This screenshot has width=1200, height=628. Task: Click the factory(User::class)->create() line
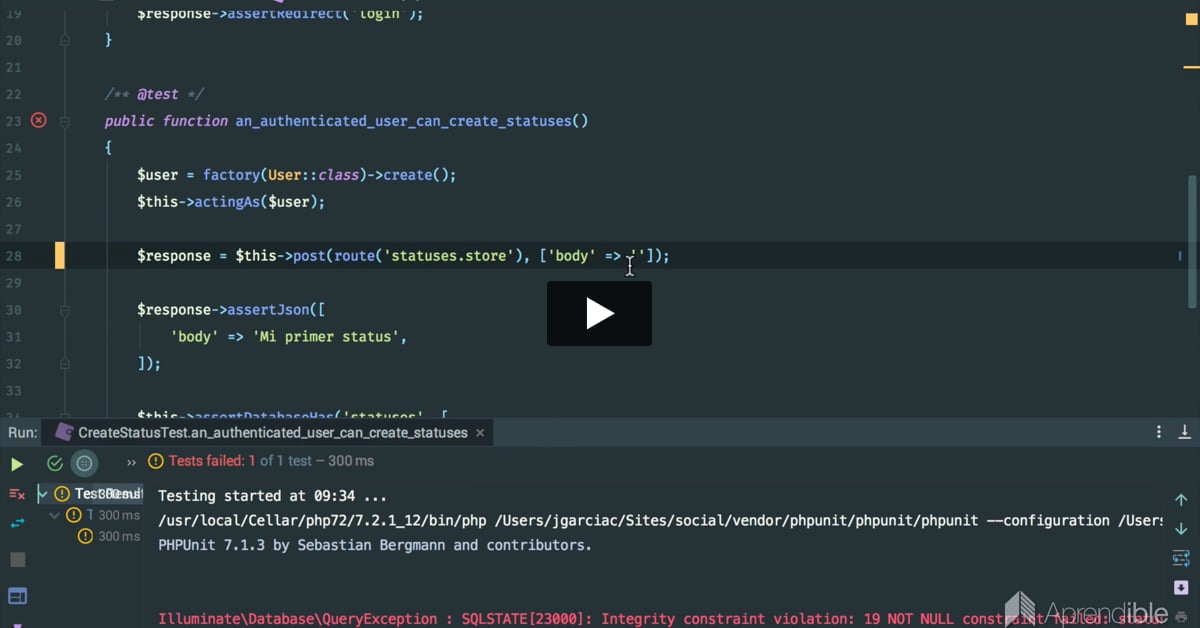tap(297, 175)
